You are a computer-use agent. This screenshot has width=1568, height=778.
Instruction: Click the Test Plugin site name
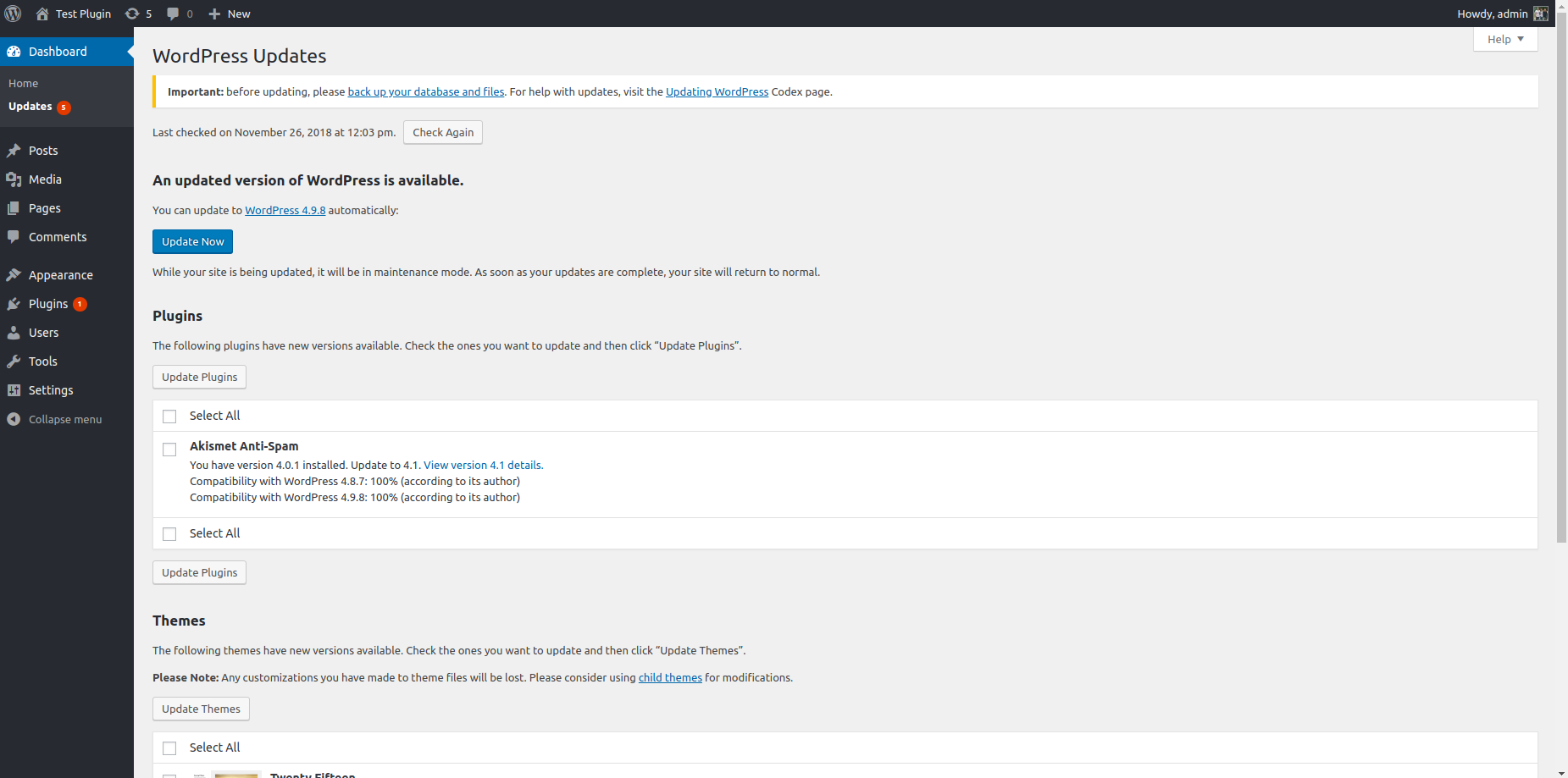coord(83,14)
